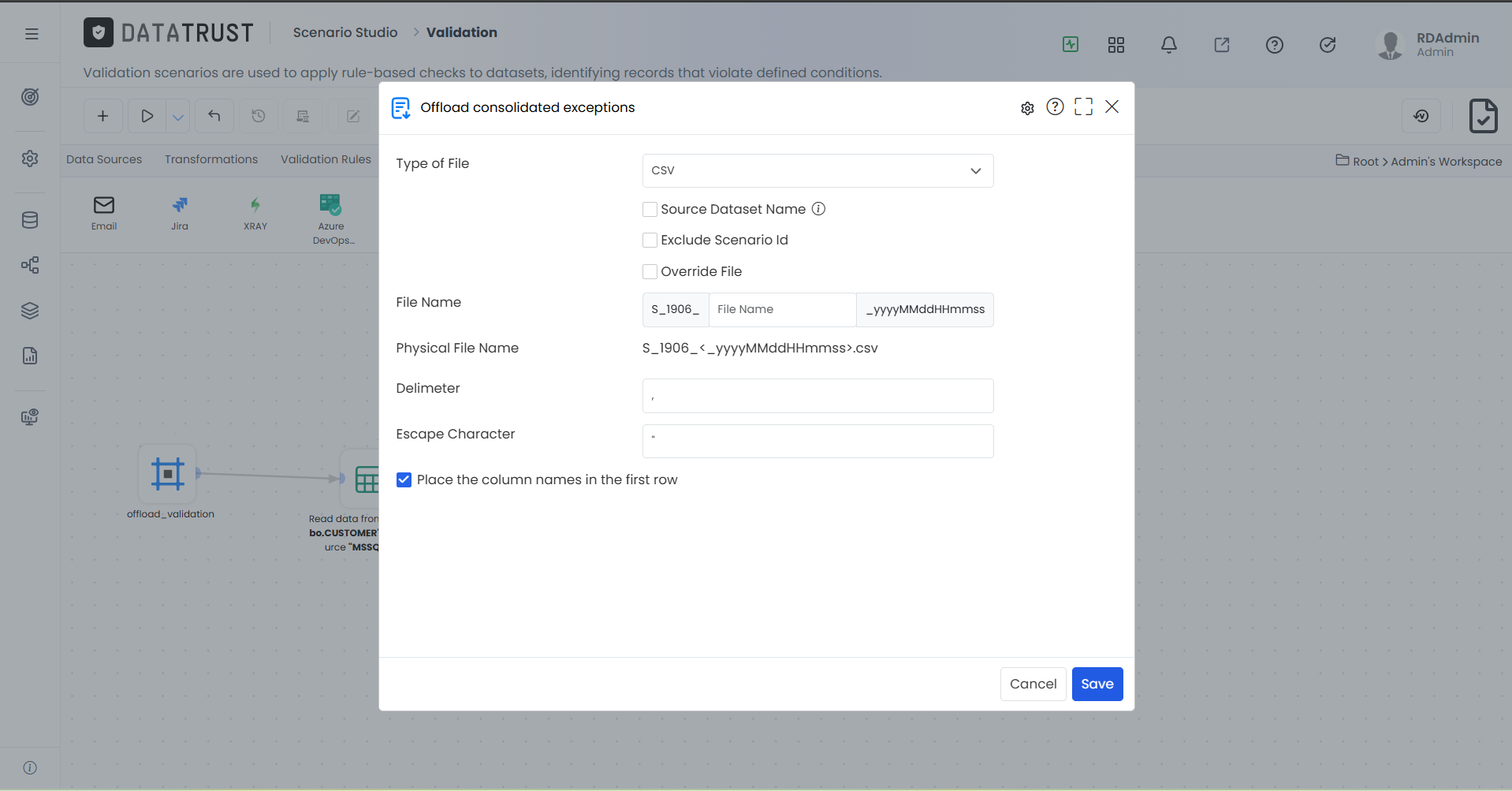Open the settings gear in left sidebar
The height and width of the screenshot is (791, 1512).
(30, 159)
